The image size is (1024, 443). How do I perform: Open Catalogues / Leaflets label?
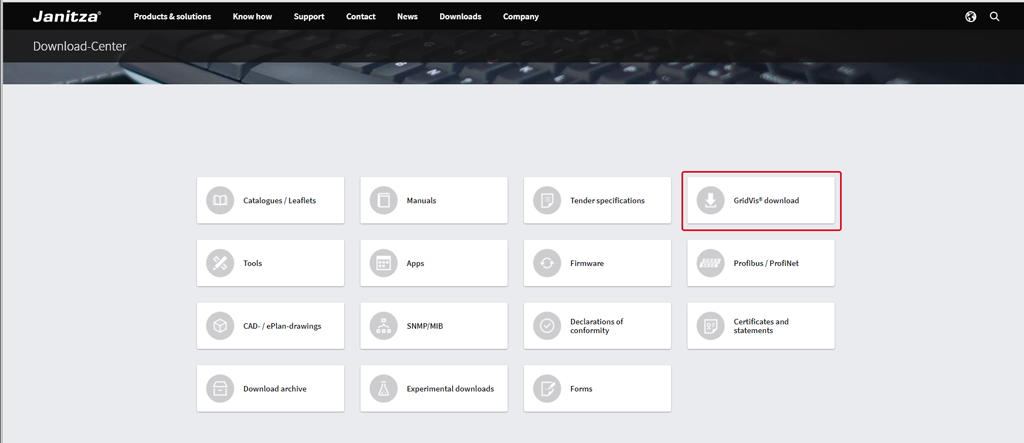pos(280,201)
